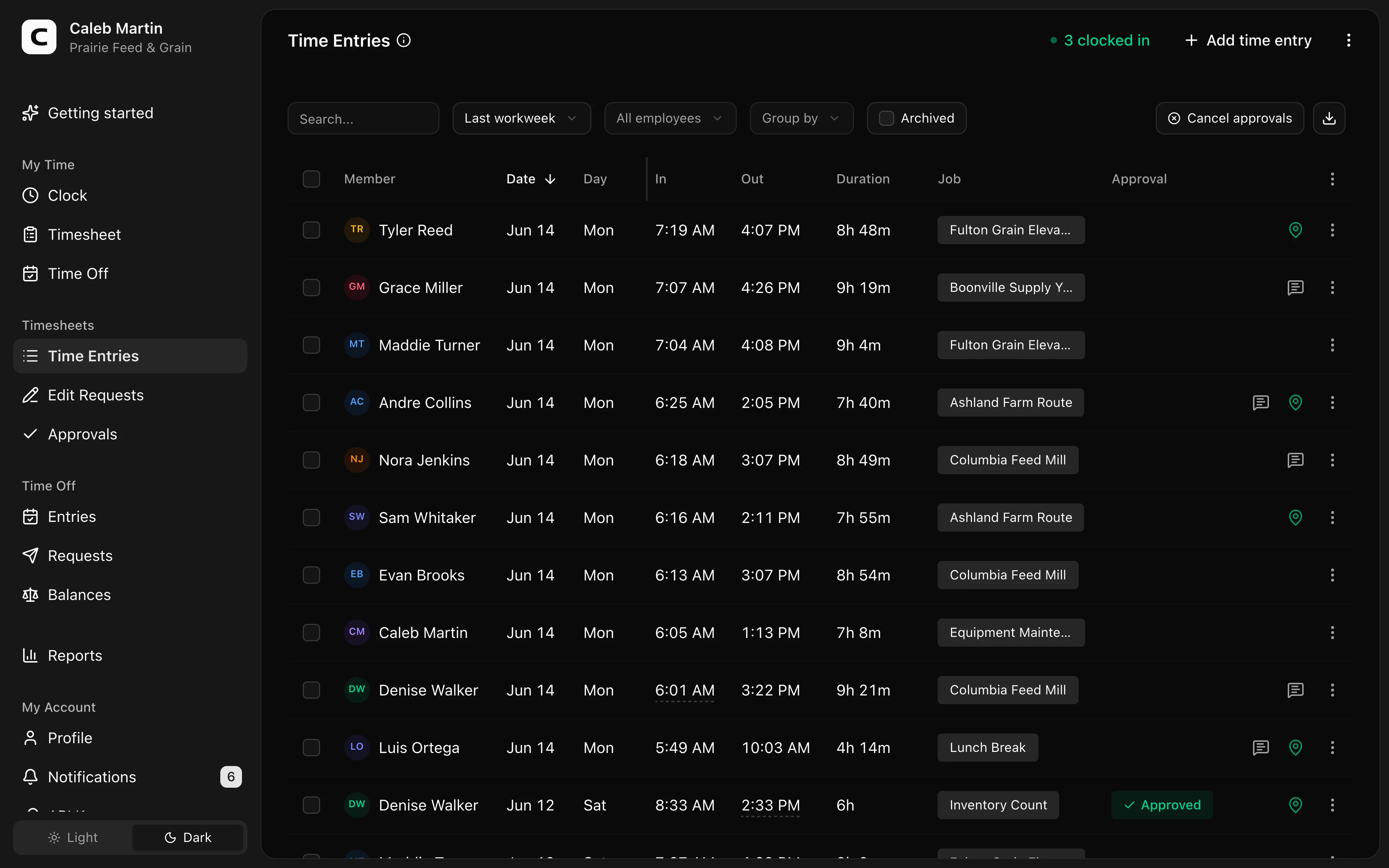This screenshot has height=868, width=1389.
Task: Click the Approved badge on Denise Walker's row
Action: [x=1162, y=805]
